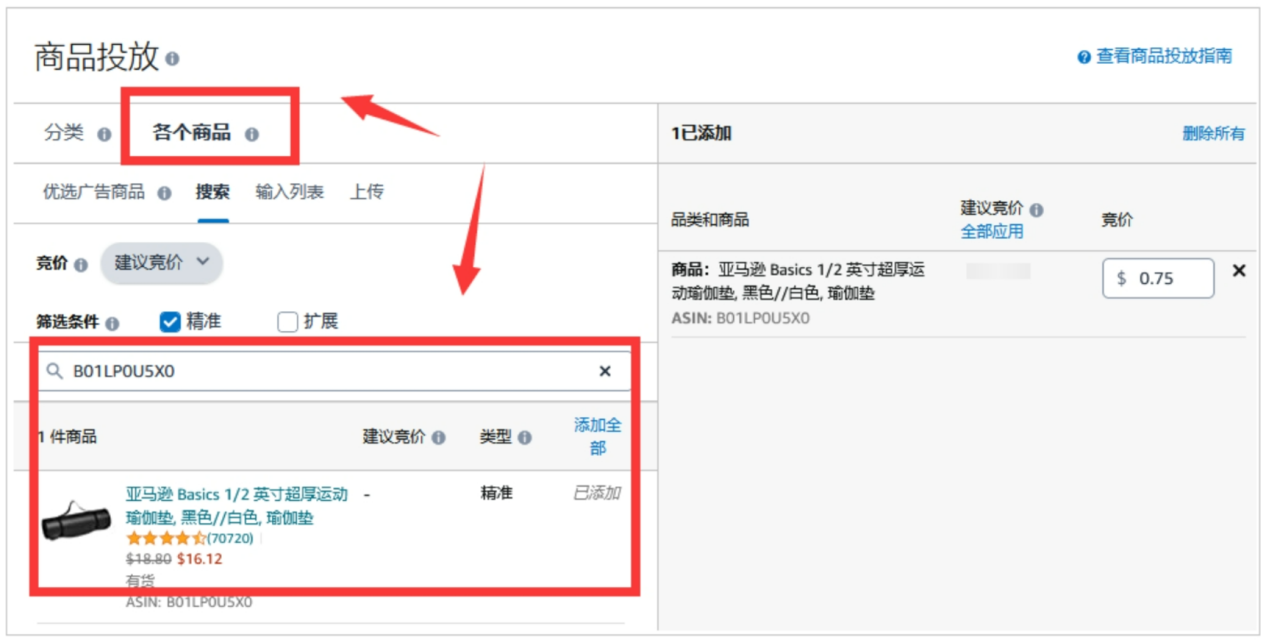1266x640 pixels.
Task: Remove added product with X icon
Action: click(x=1239, y=271)
